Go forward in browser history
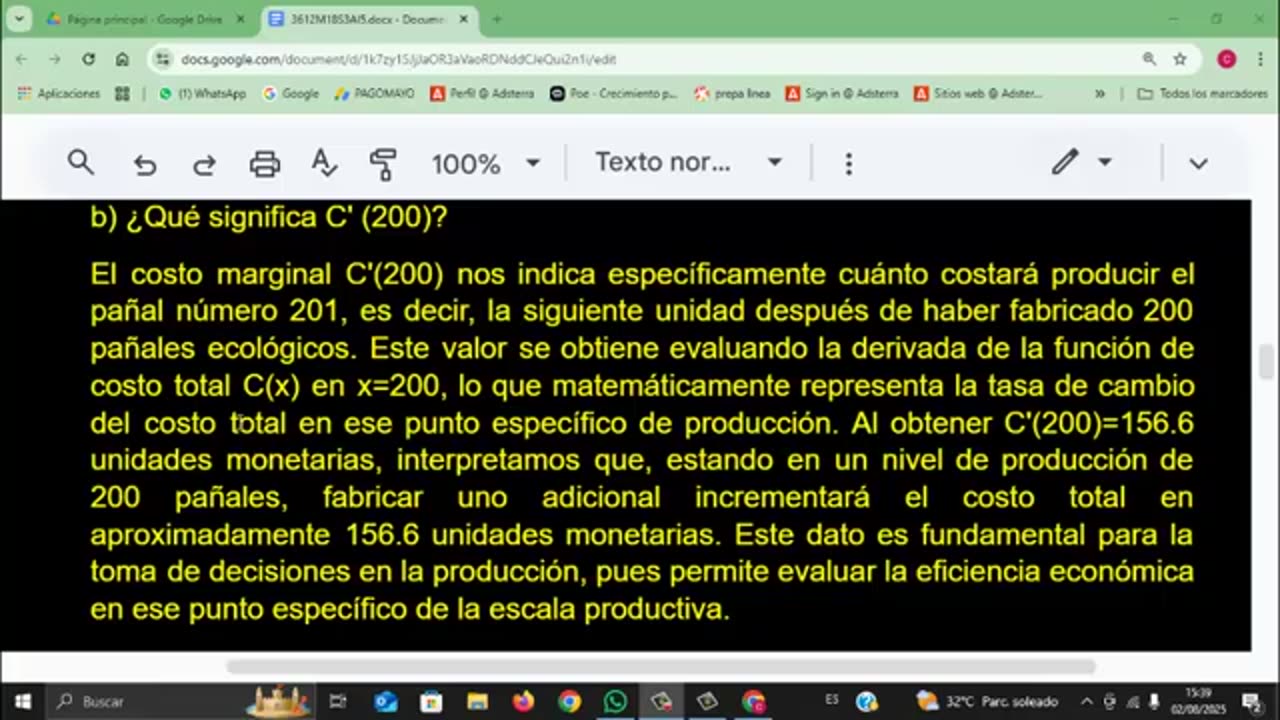Image resolution: width=1280 pixels, height=720 pixels. pyautogui.click(x=55, y=59)
